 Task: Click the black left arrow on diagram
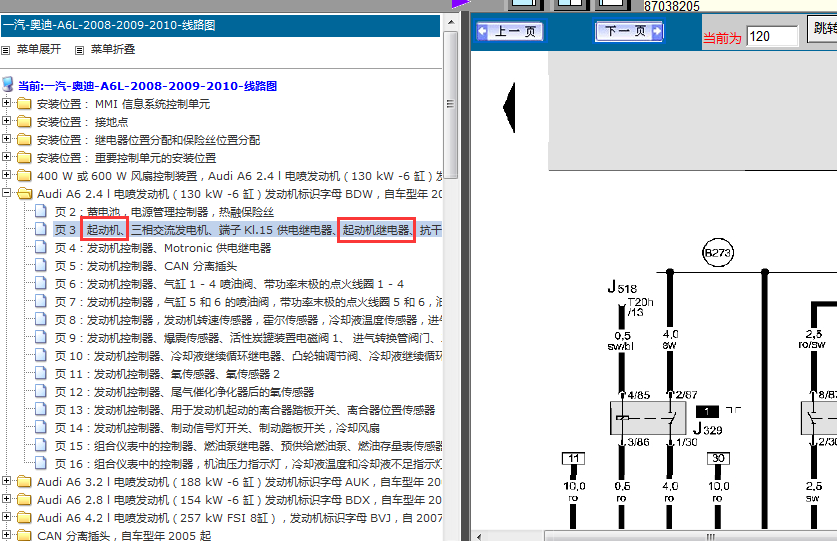pos(509,107)
